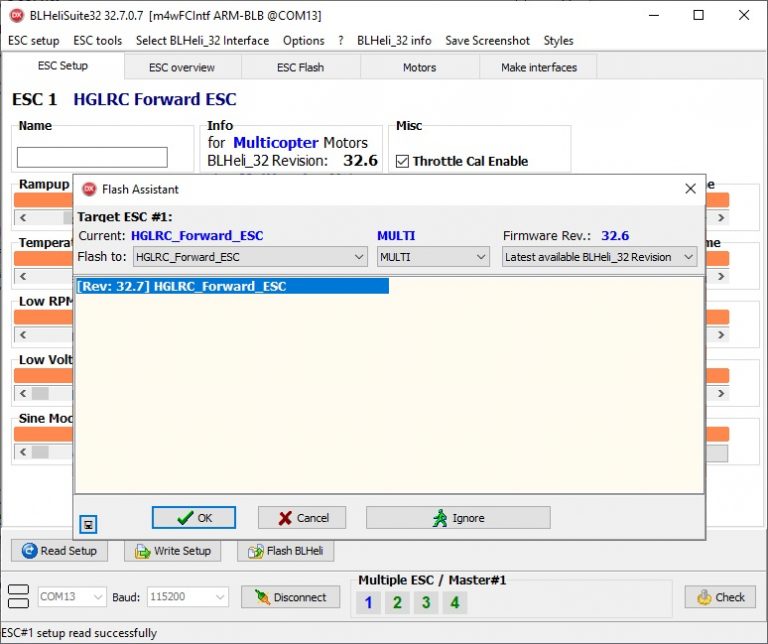
Task: Confirm flashing with the OK button
Action: (193, 518)
